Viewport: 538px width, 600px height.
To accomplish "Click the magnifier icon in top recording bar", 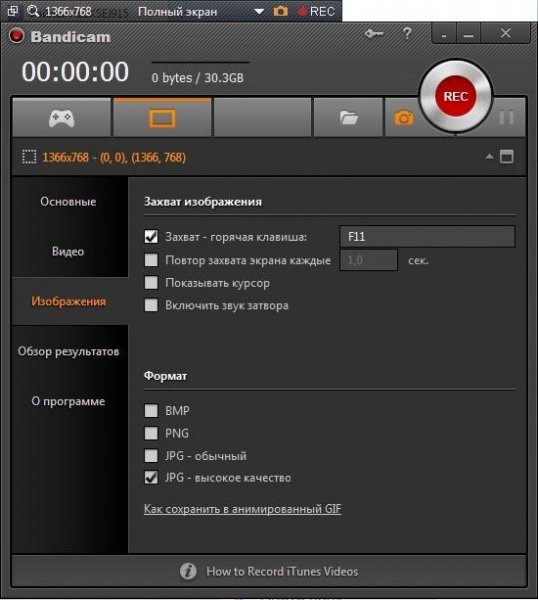I will click(33, 11).
